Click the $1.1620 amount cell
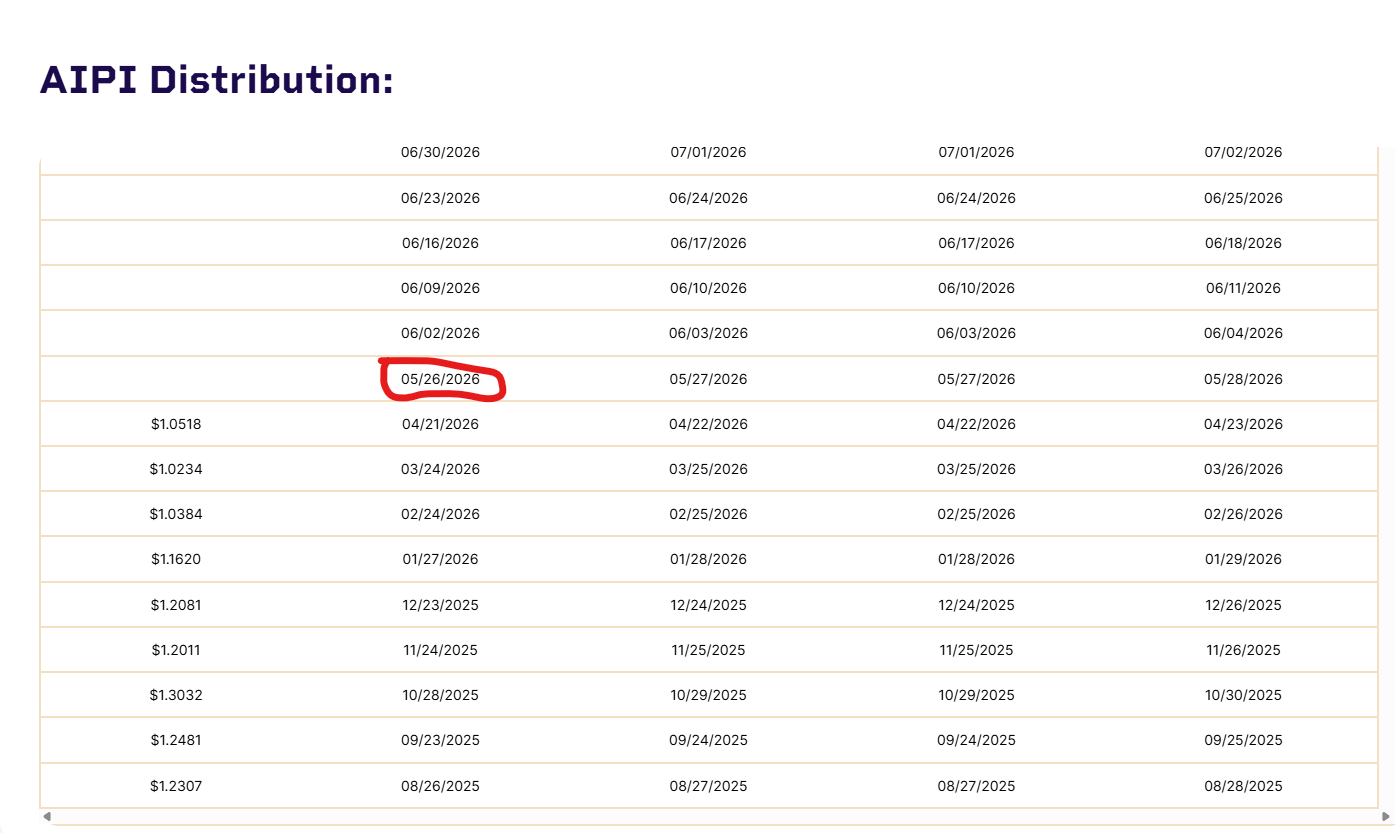 click(x=176, y=559)
